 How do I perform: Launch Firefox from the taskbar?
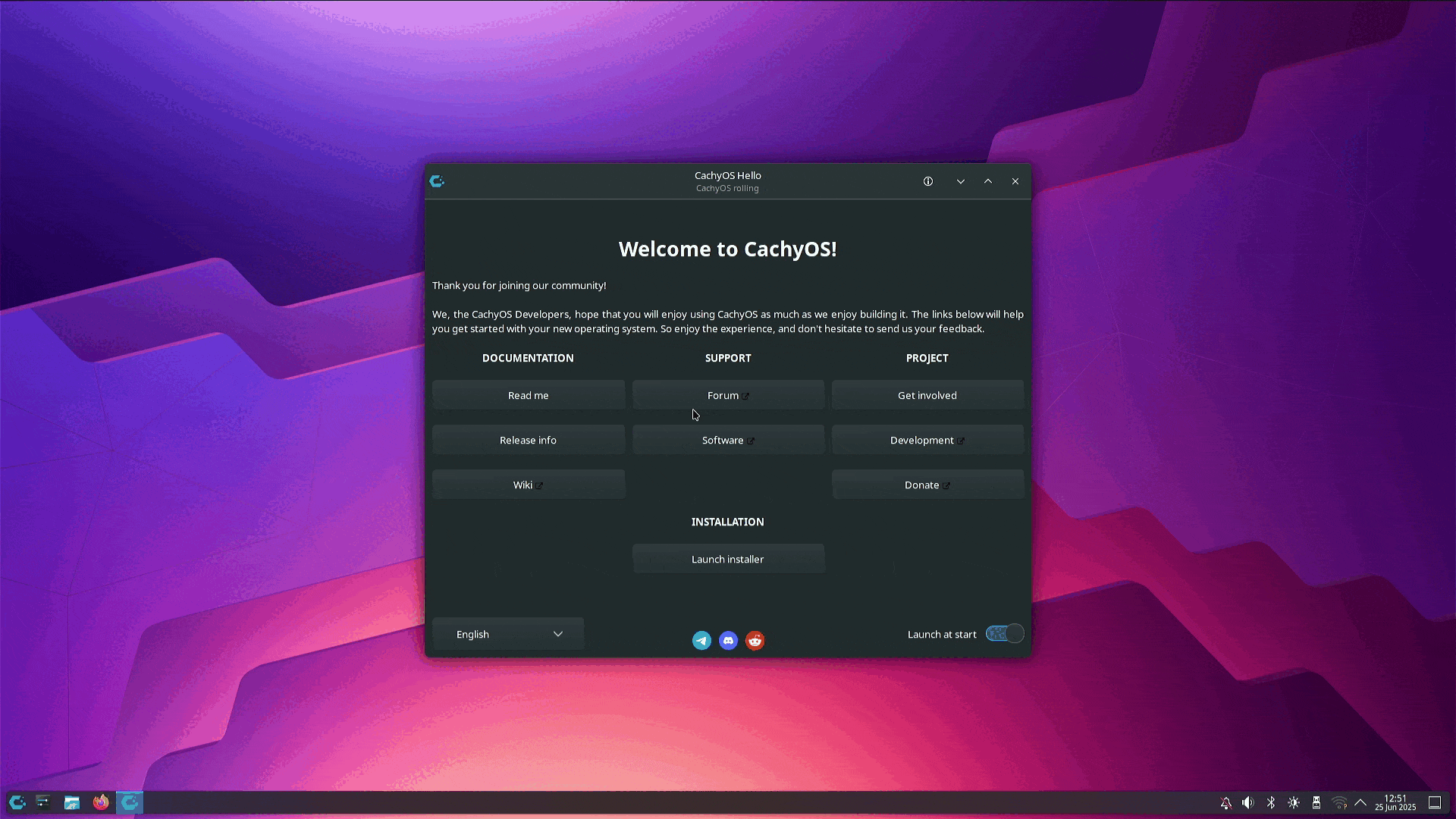(101, 802)
